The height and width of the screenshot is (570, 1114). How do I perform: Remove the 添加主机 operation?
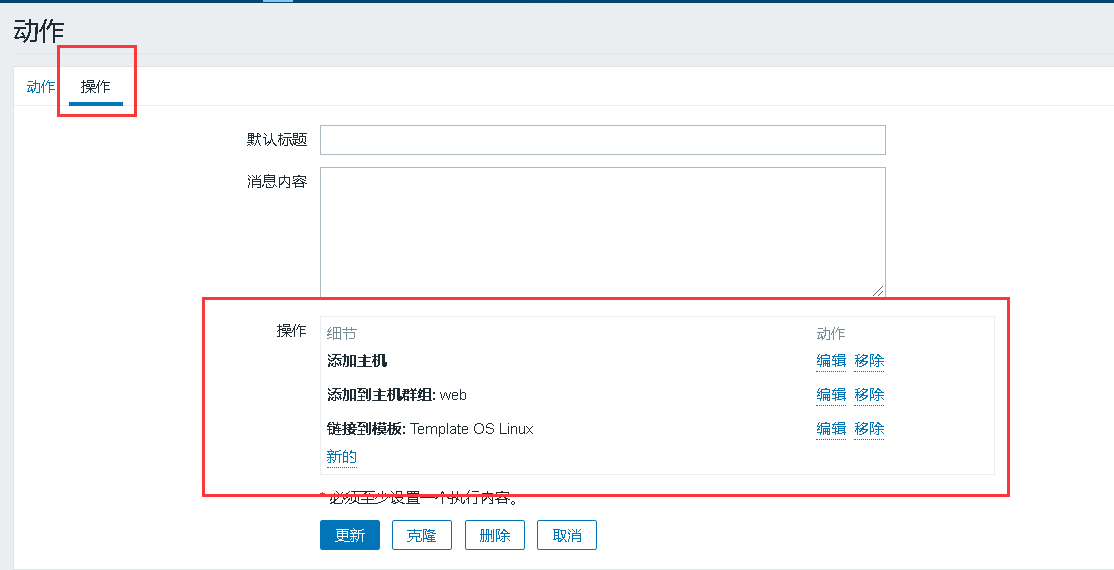(x=869, y=361)
